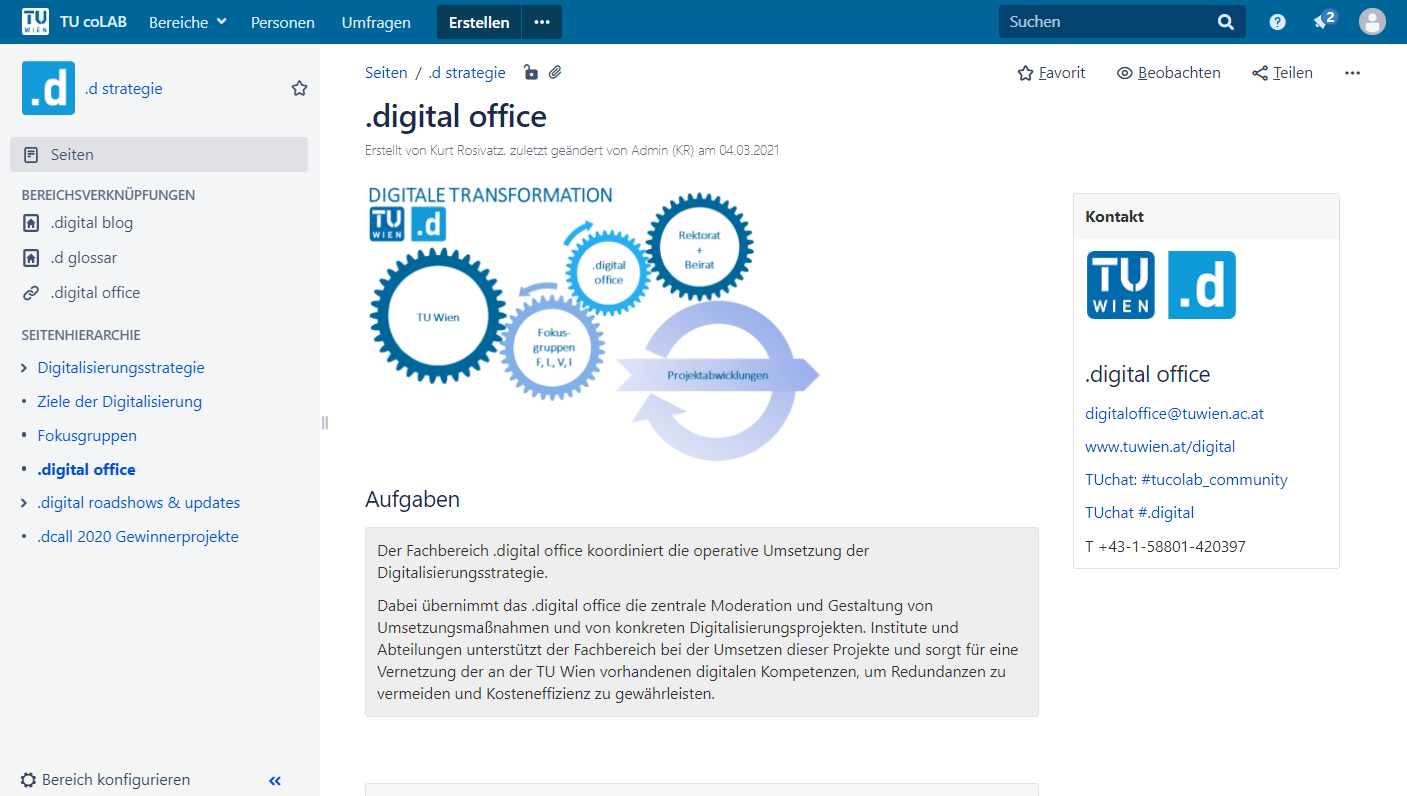1407x796 pixels.
Task: Open TUchat #.digital link
Action: tap(1139, 513)
